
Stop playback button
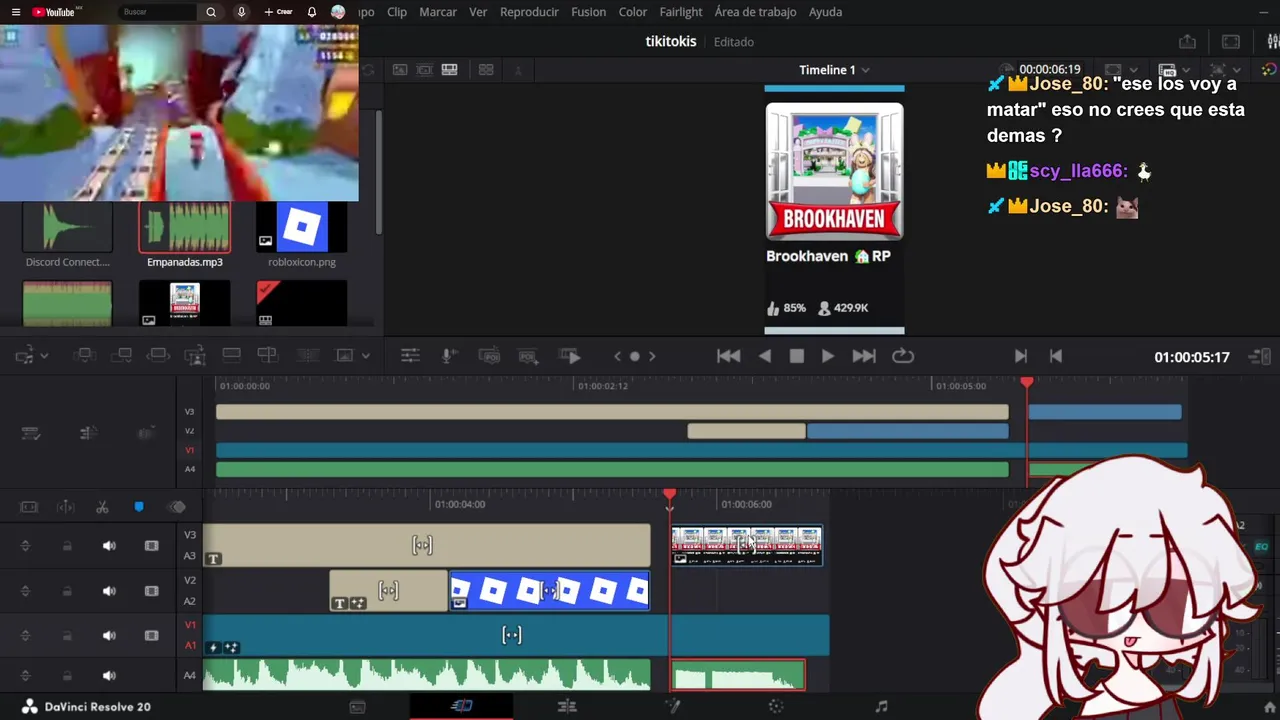coord(797,356)
